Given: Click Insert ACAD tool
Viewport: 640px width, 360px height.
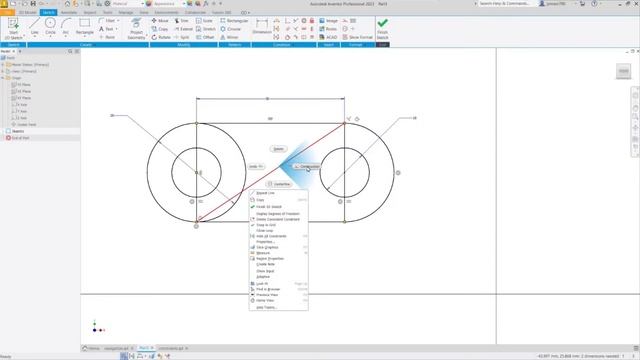Looking at the screenshot, I should pyautogui.click(x=328, y=37).
